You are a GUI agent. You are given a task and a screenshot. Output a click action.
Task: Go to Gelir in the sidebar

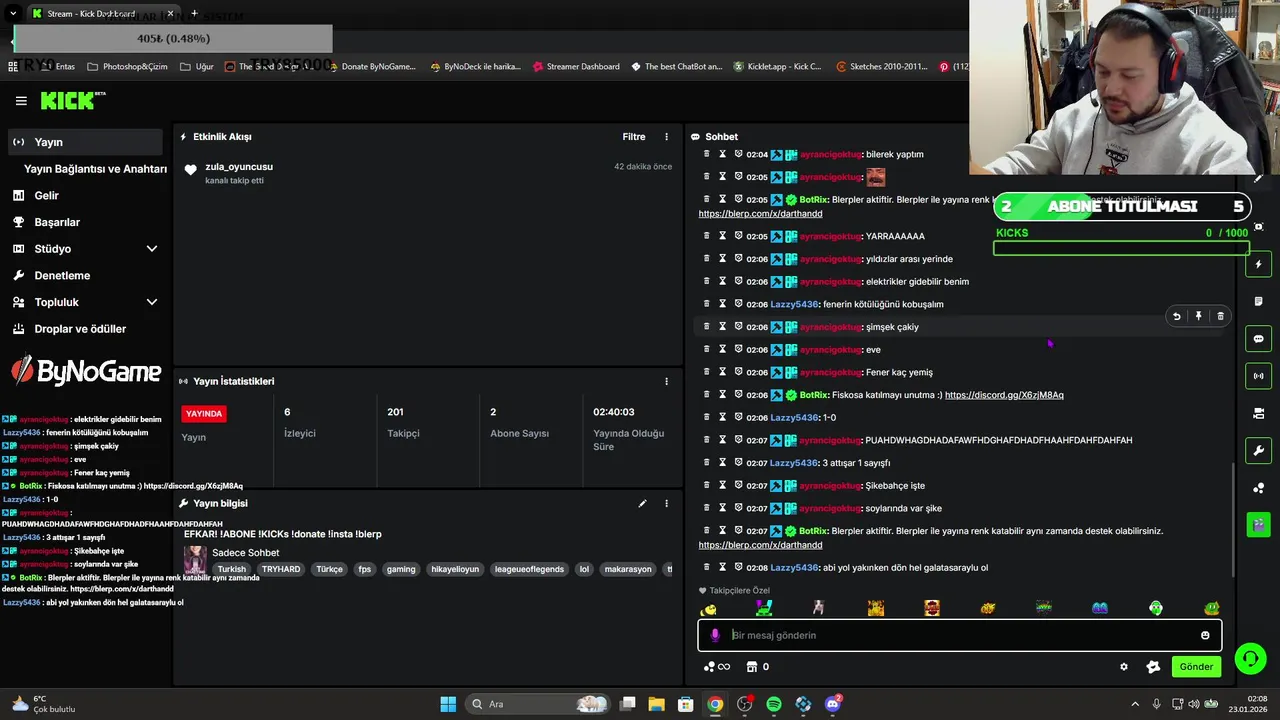pos(46,196)
